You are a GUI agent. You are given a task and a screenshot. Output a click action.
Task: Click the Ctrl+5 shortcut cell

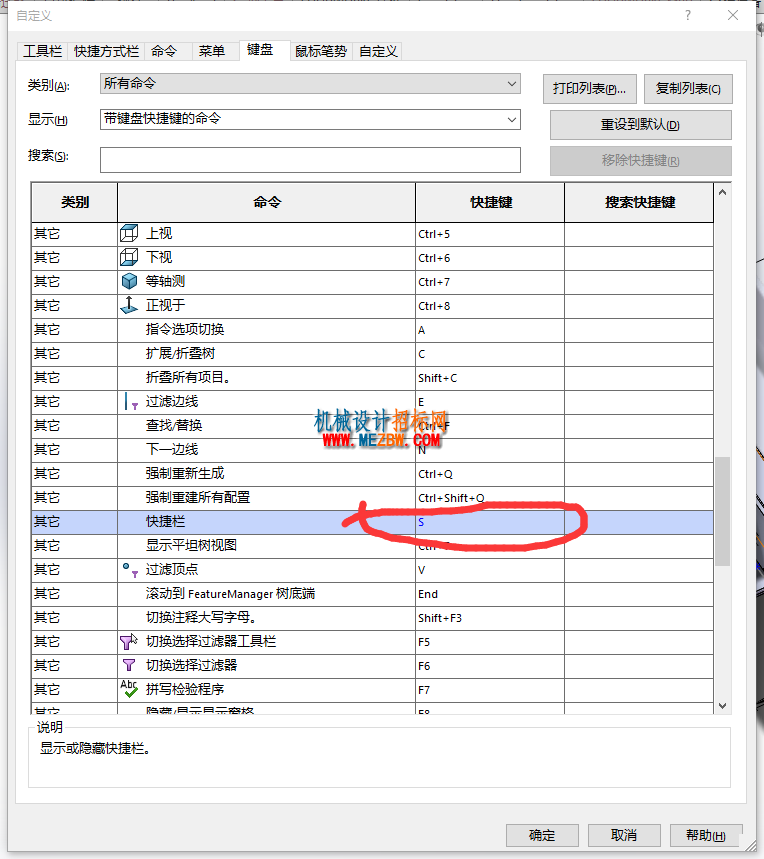[490, 234]
